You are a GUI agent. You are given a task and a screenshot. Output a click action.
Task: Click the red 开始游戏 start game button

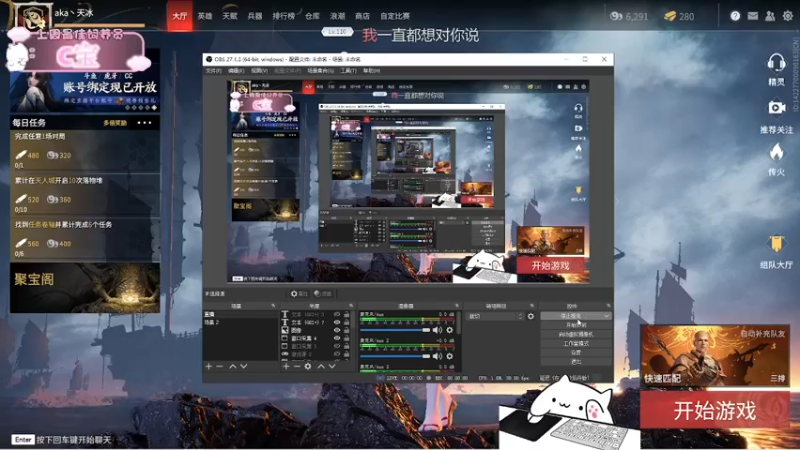click(715, 410)
